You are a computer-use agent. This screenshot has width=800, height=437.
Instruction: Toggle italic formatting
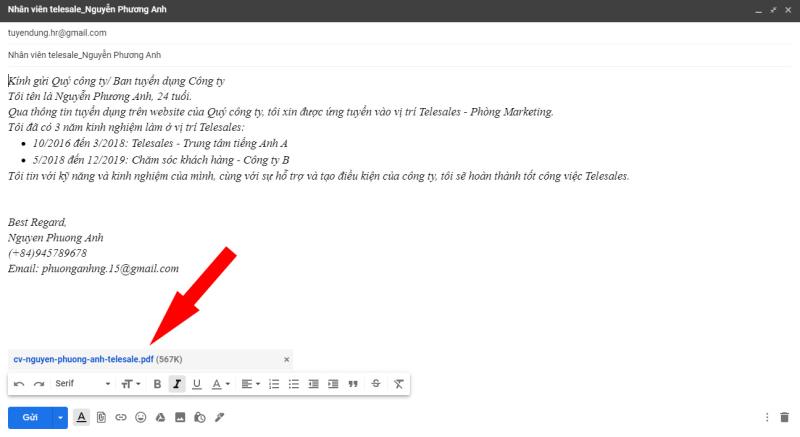coord(177,384)
